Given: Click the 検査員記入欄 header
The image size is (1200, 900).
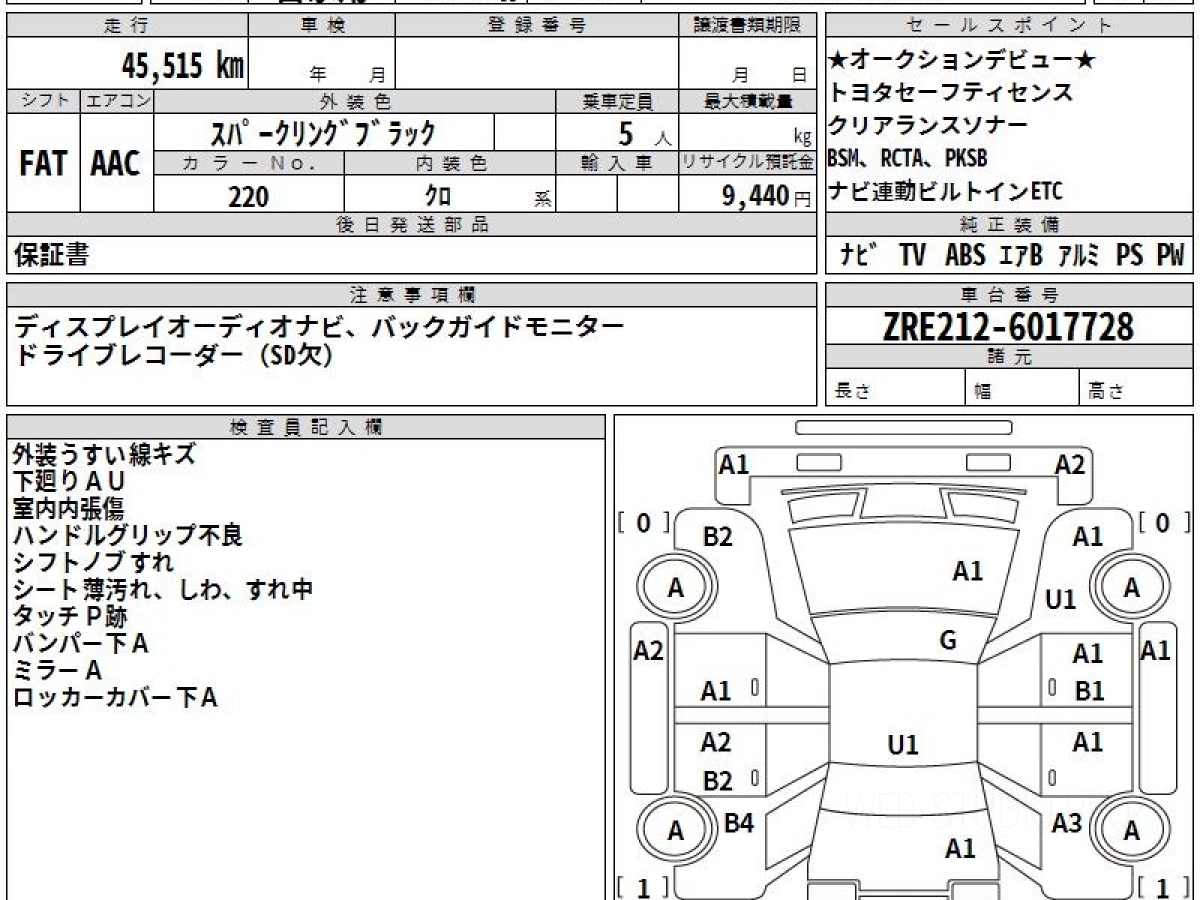Looking at the screenshot, I should (306, 426).
